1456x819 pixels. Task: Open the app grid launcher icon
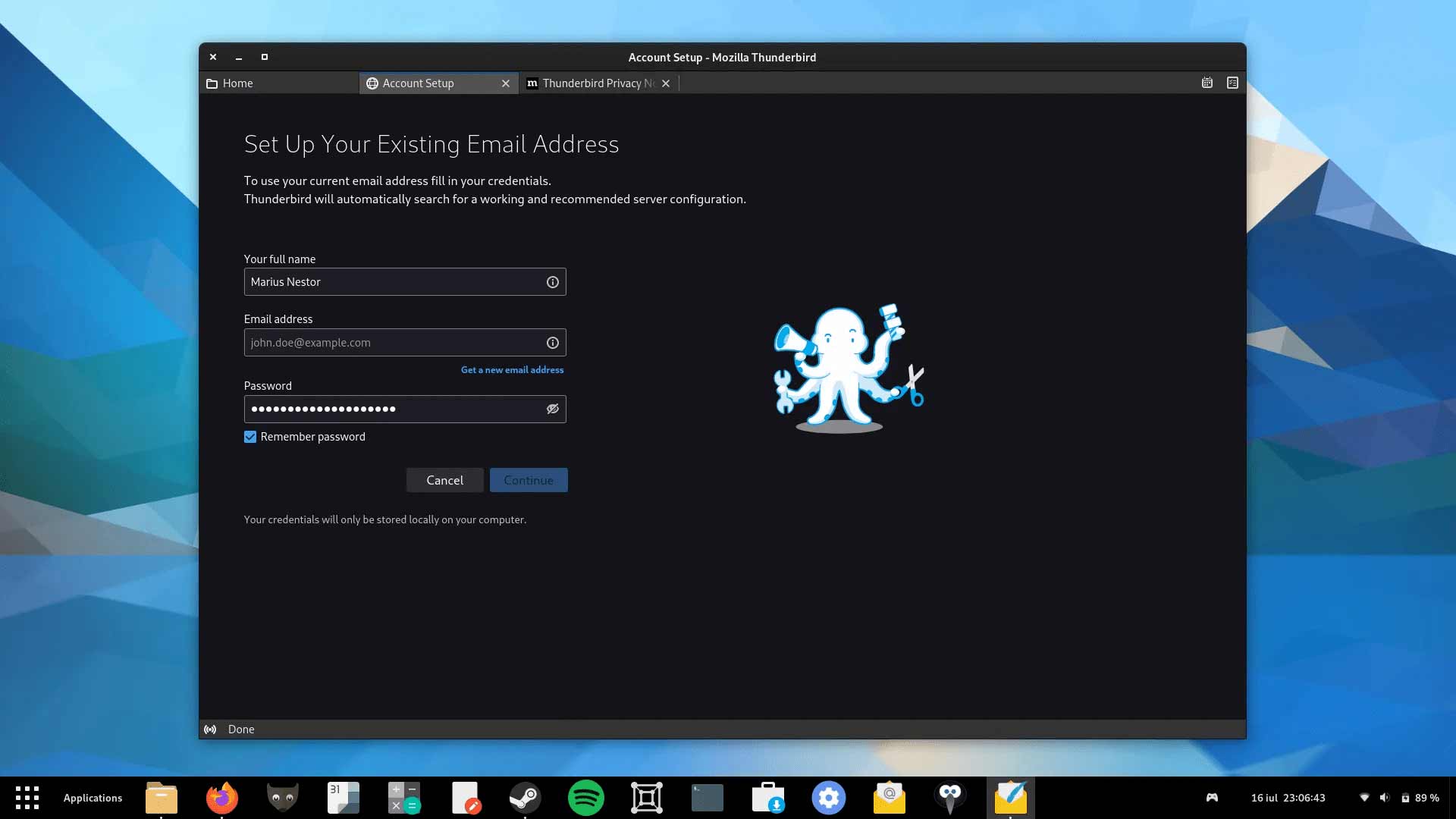point(27,798)
